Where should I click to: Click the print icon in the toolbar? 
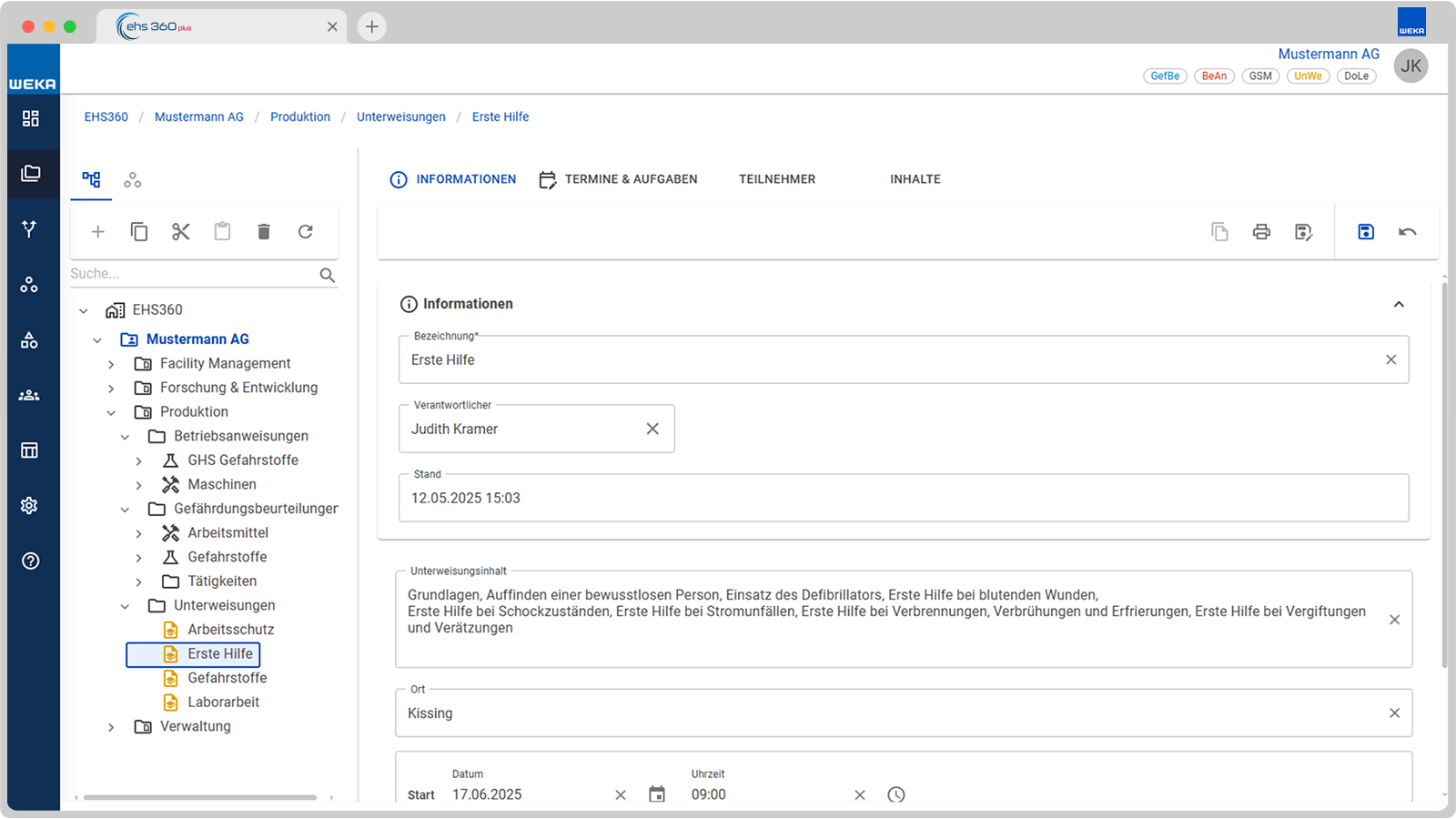(x=1261, y=232)
